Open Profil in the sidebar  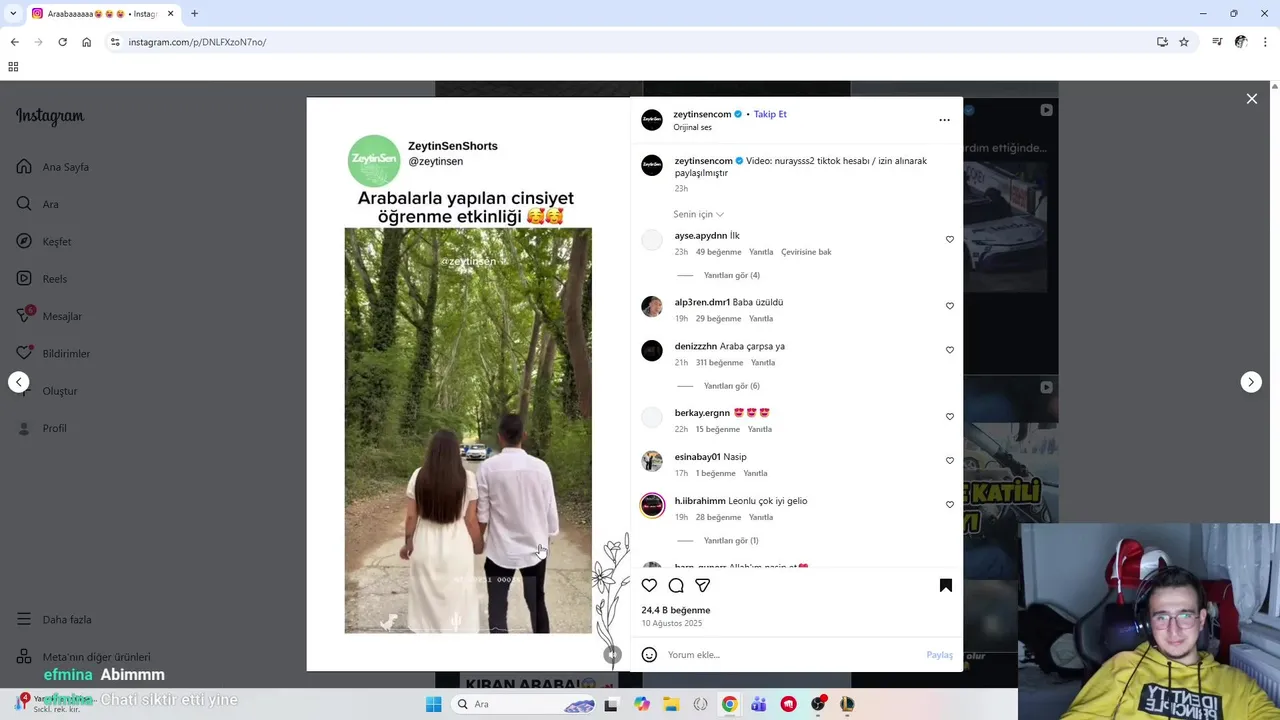click(42, 428)
